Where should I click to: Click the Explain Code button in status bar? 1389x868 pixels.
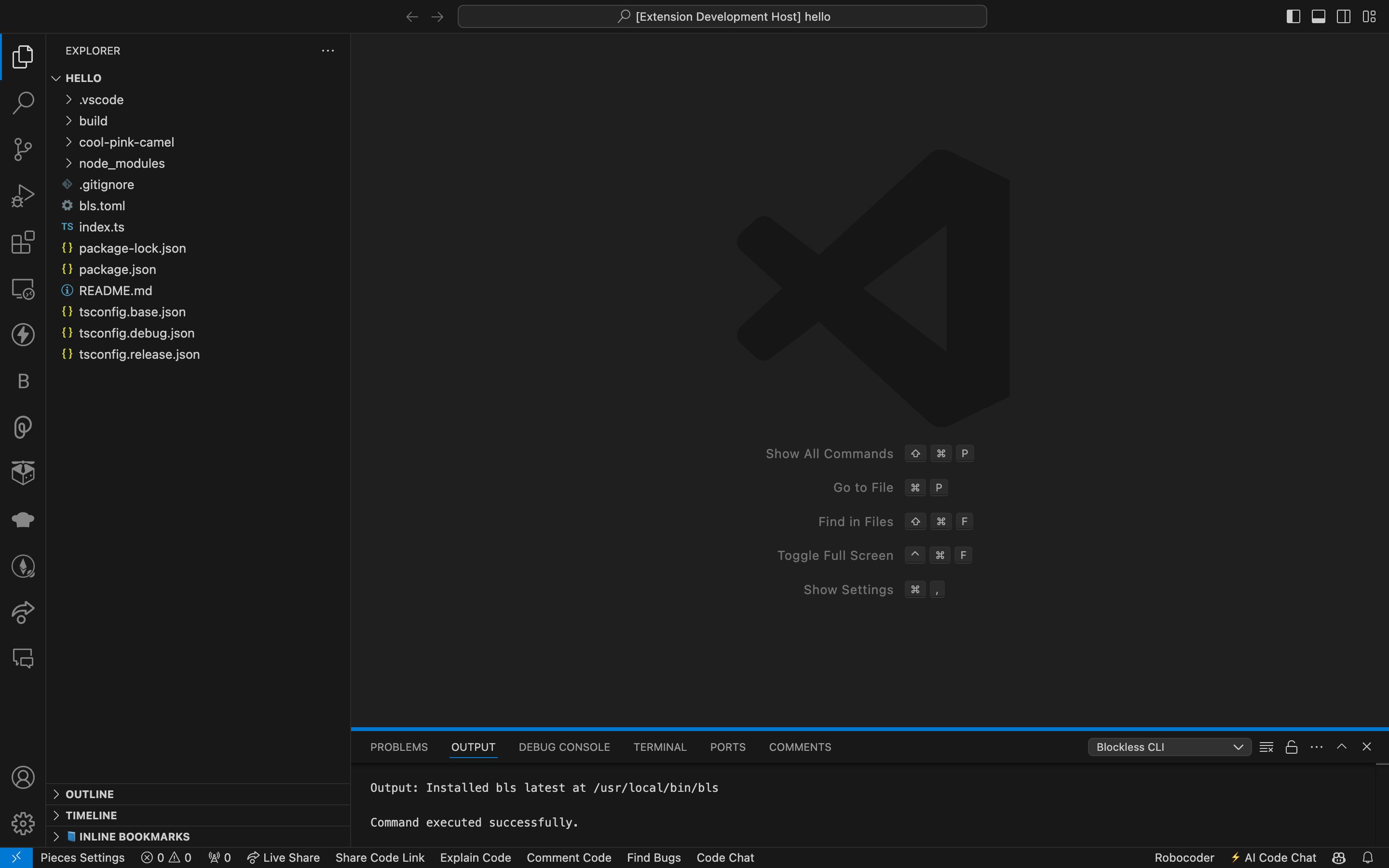475,857
